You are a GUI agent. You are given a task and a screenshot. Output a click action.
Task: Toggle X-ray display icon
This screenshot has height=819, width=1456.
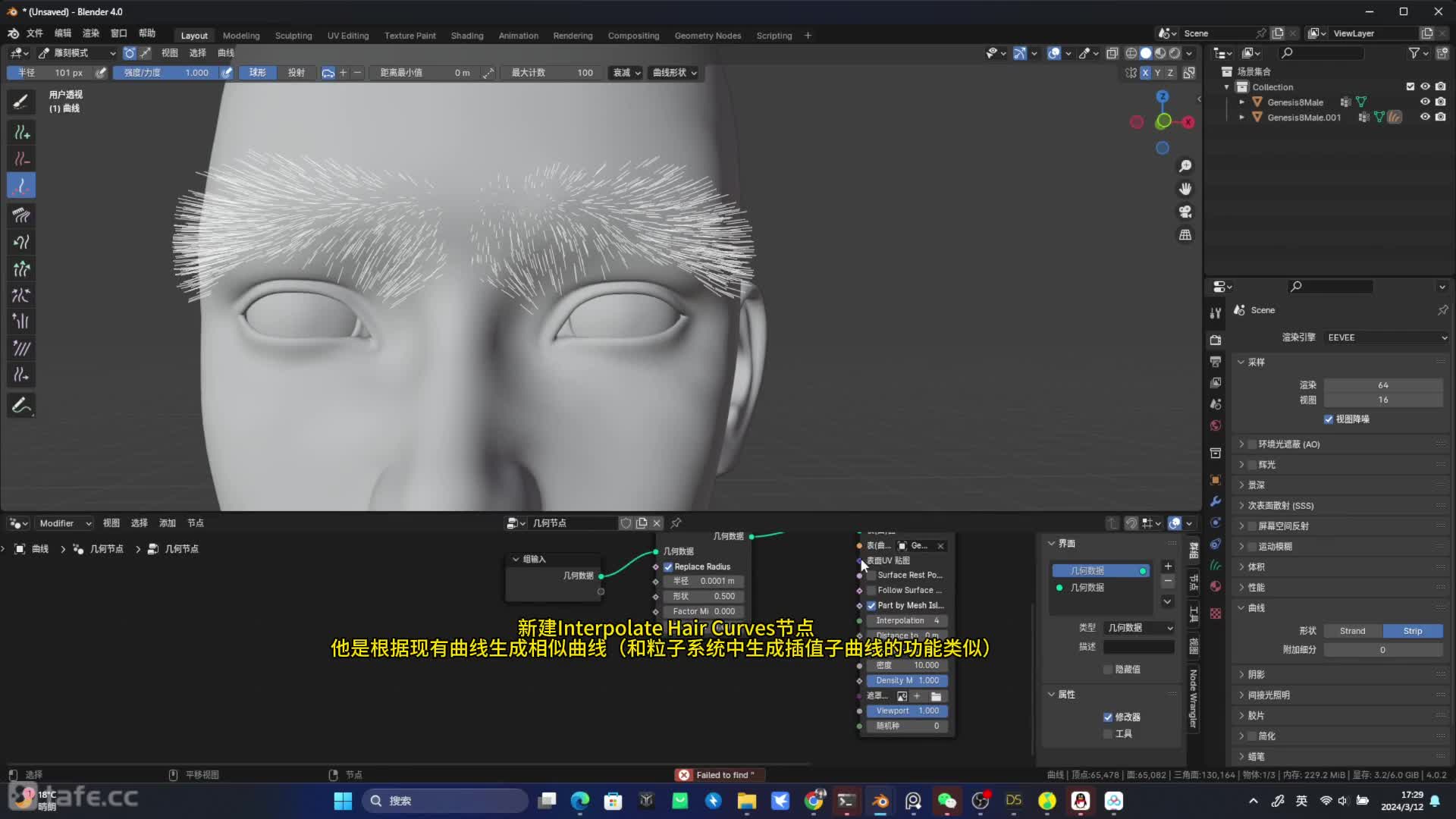coord(1112,53)
